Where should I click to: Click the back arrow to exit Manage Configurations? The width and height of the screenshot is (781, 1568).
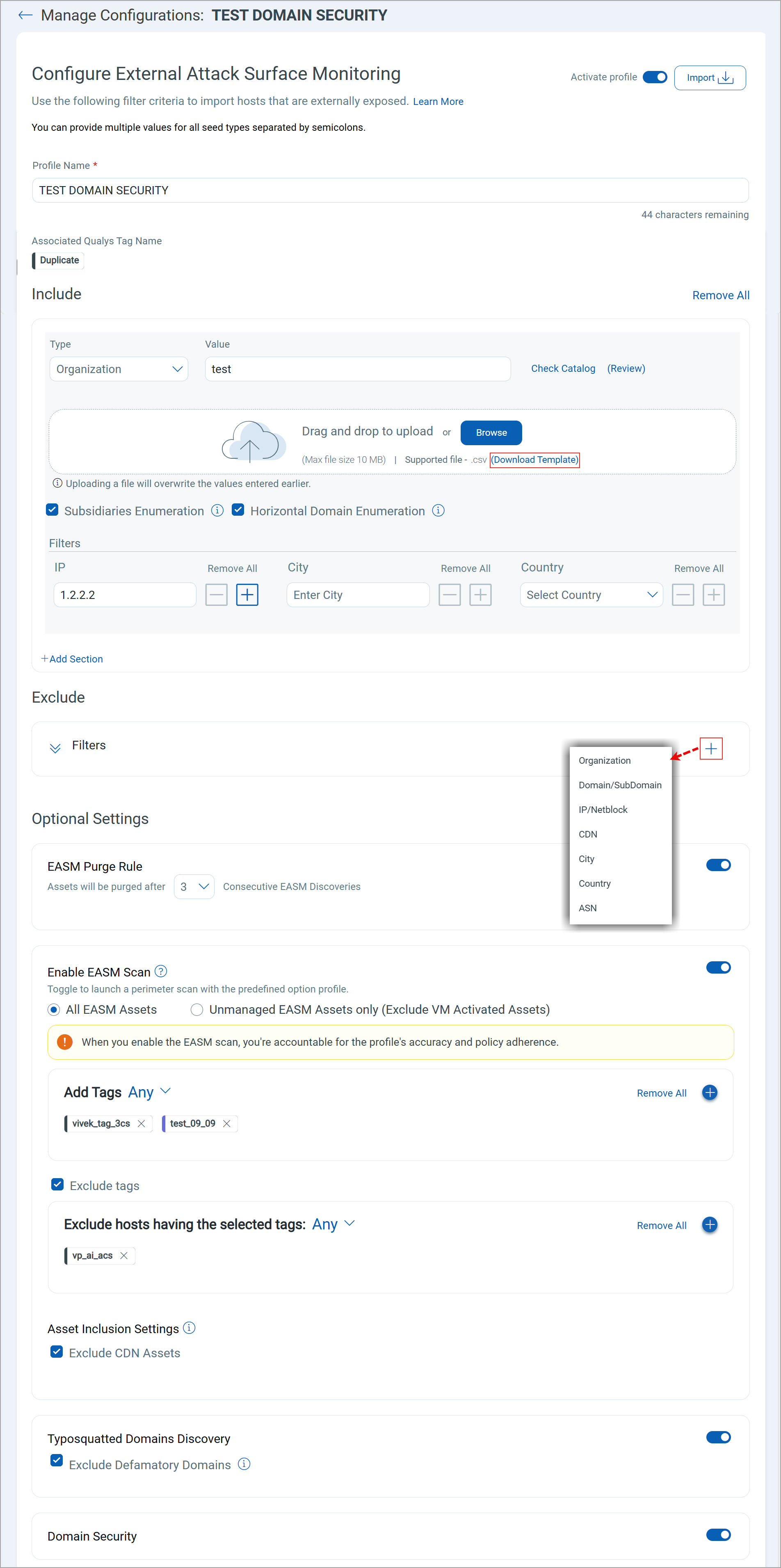25,15
